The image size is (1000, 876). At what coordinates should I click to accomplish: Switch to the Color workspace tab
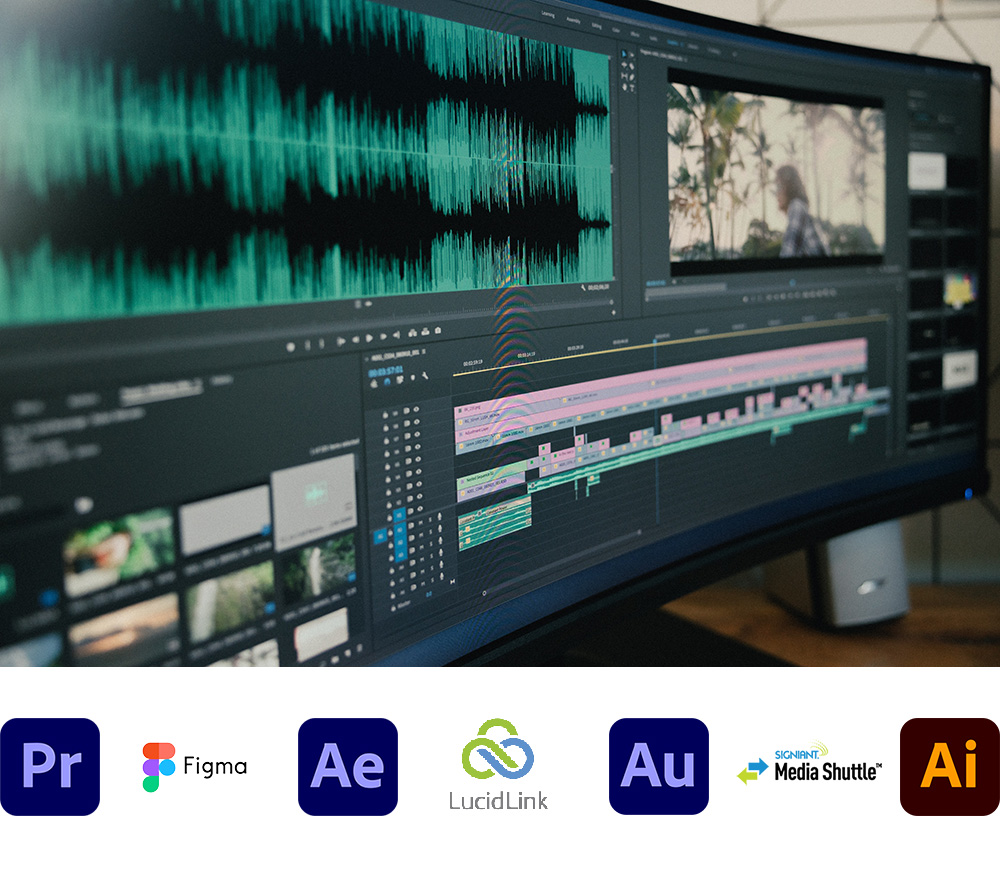click(x=616, y=30)
